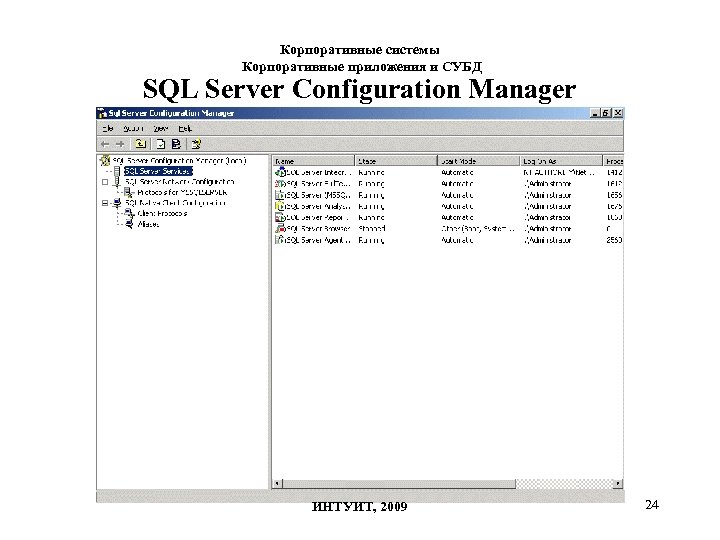
Task: Click the SQL Server FullText service icon
Action: 280,184
